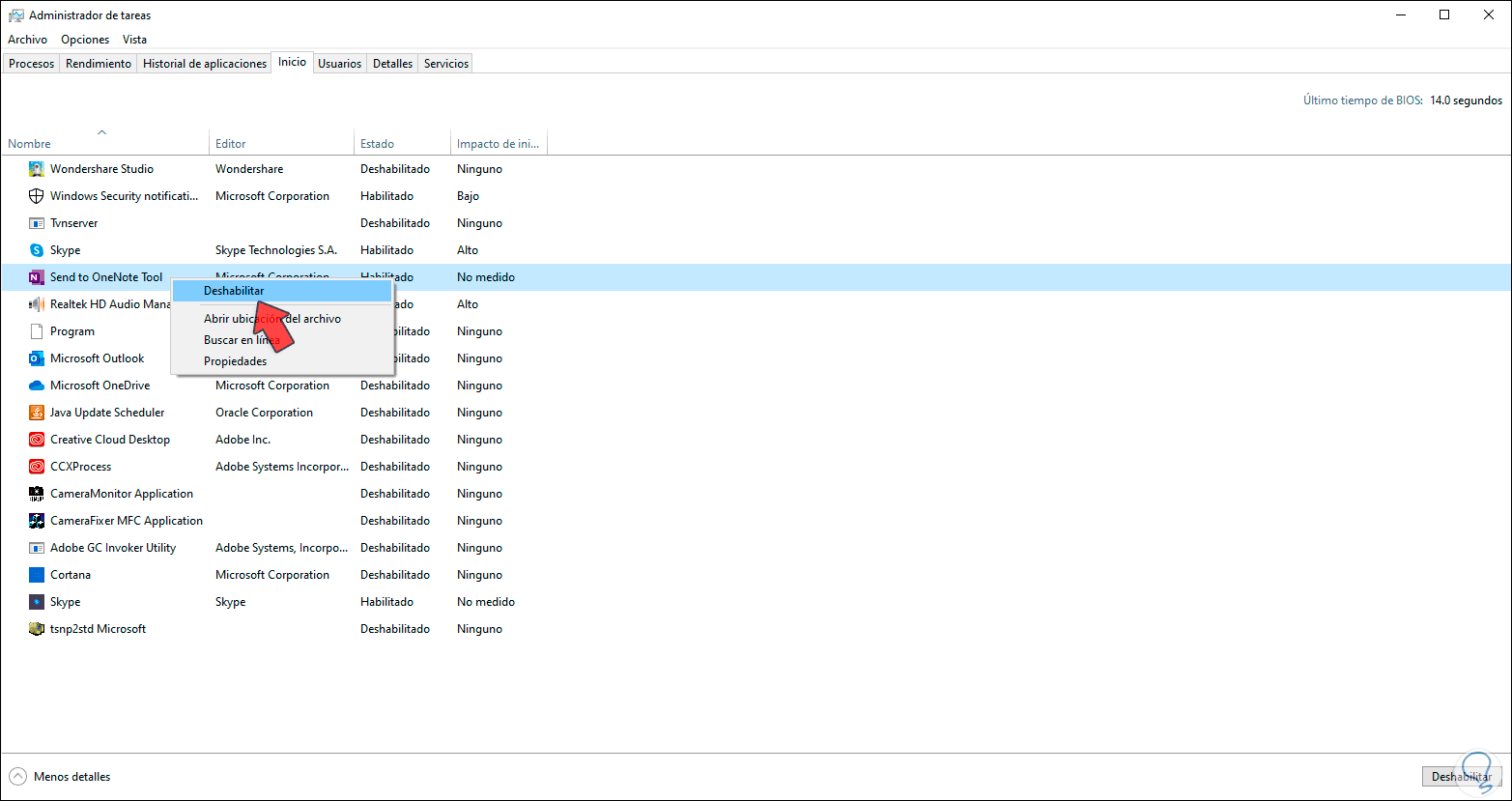Image resolution: width=1512 pixels, height=801 pixels.
Task: Click No medido in Send to OneNote row
Action: (486, 277)
